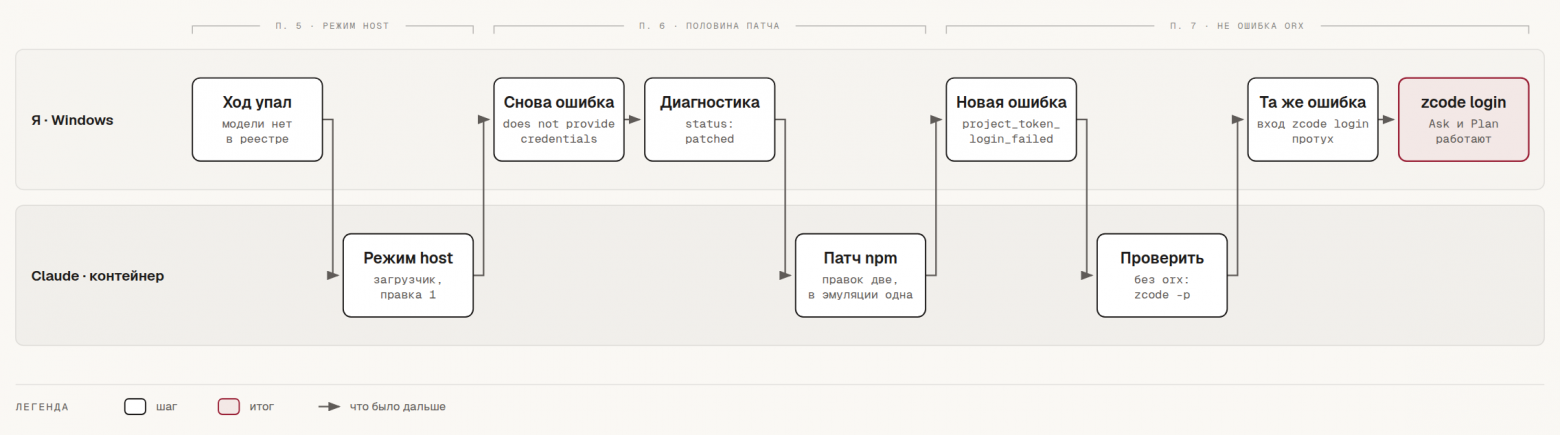
Task: Click the text "вход zcode login протух"
Action: click(1313, 132)
